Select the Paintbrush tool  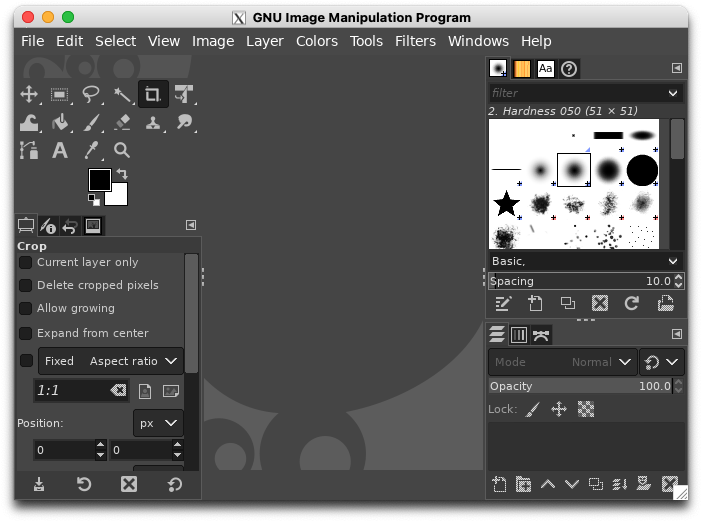point(91,122)
